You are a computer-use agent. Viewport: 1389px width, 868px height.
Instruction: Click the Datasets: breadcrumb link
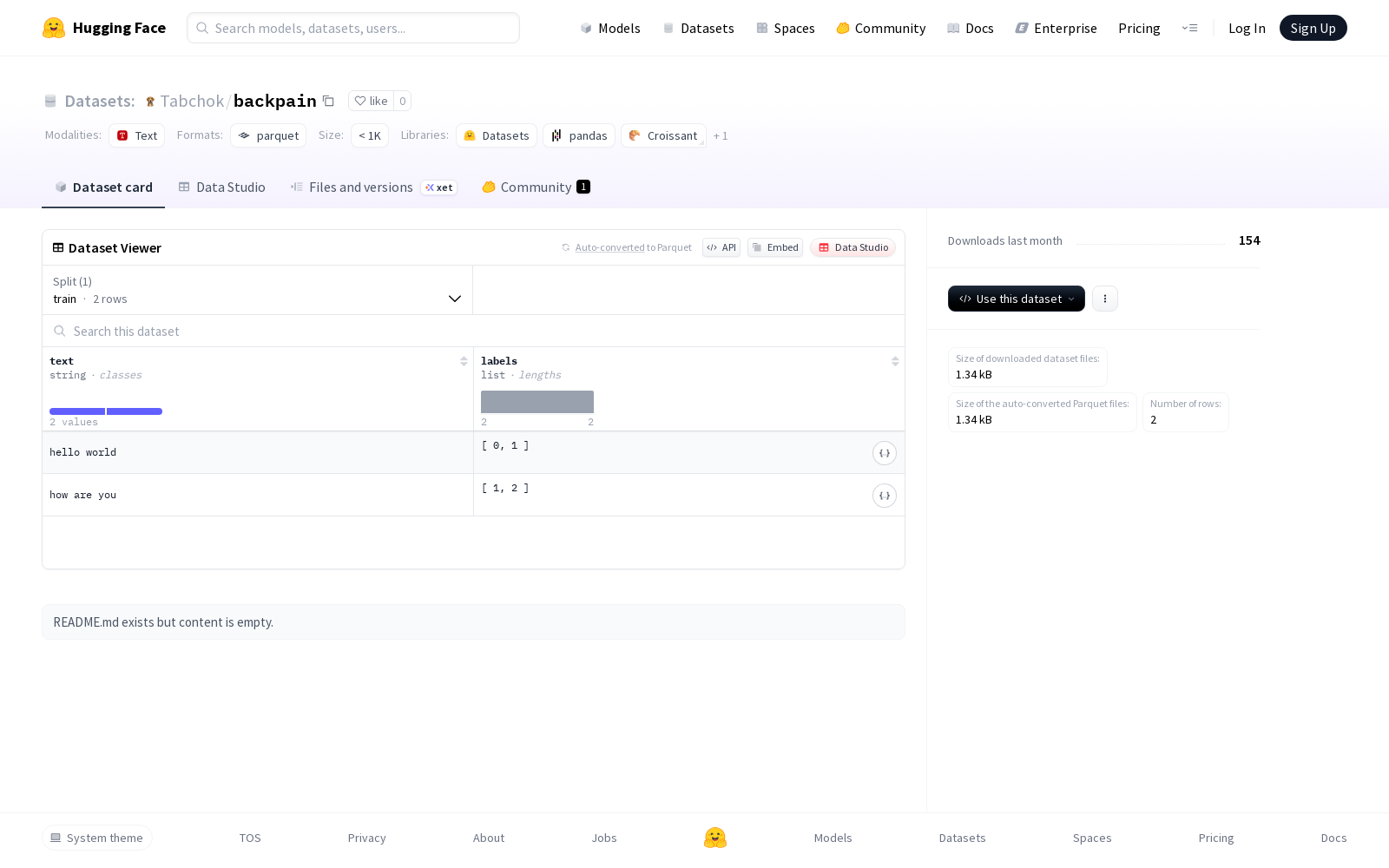click(100, 102)
